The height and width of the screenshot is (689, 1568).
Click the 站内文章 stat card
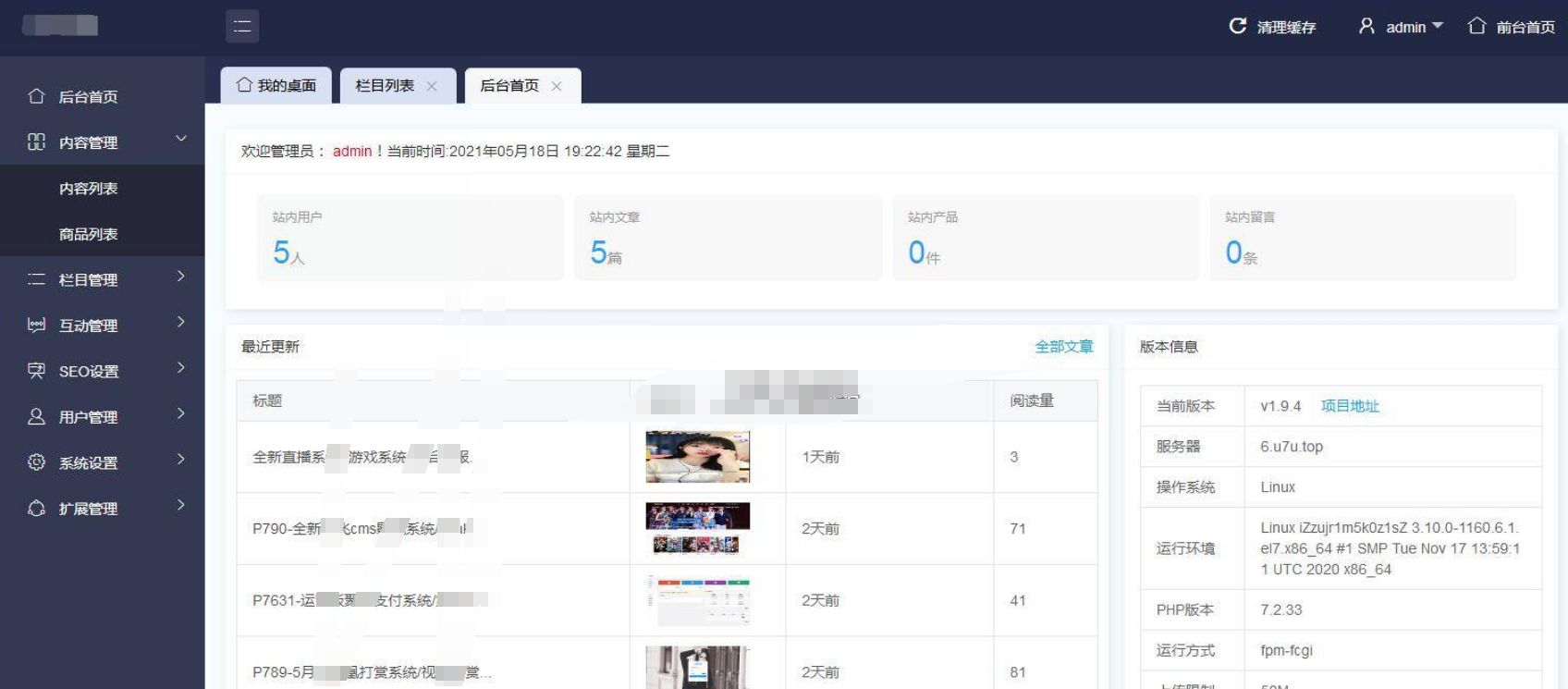tap(728, 238)
